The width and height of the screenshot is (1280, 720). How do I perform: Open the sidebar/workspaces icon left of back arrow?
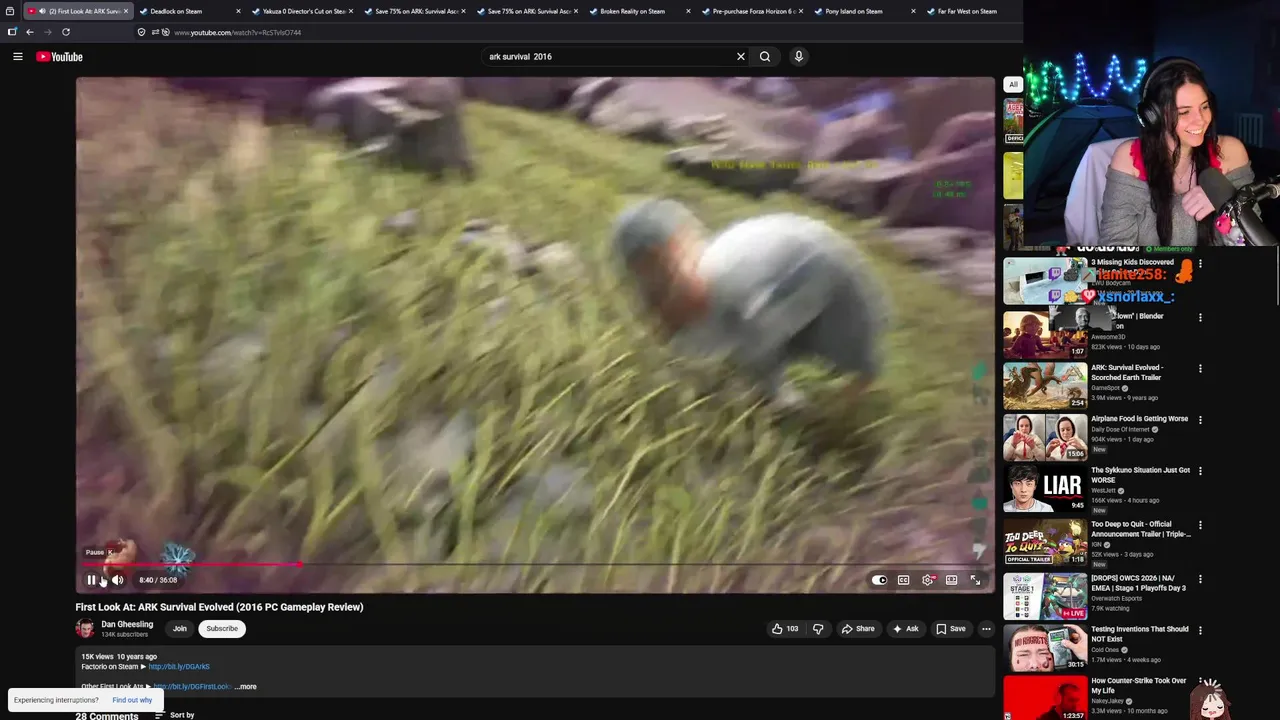pyautogui.click(x=12, y=32)
